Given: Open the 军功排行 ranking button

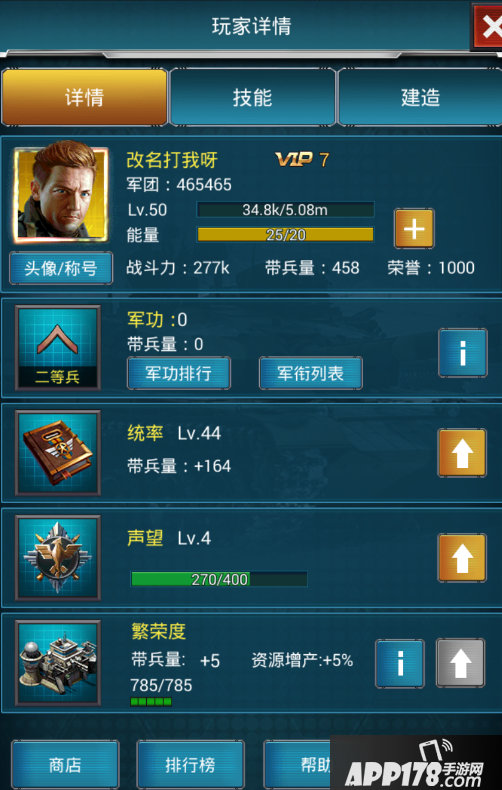Looking at the screenshot, I should [179, 373].
